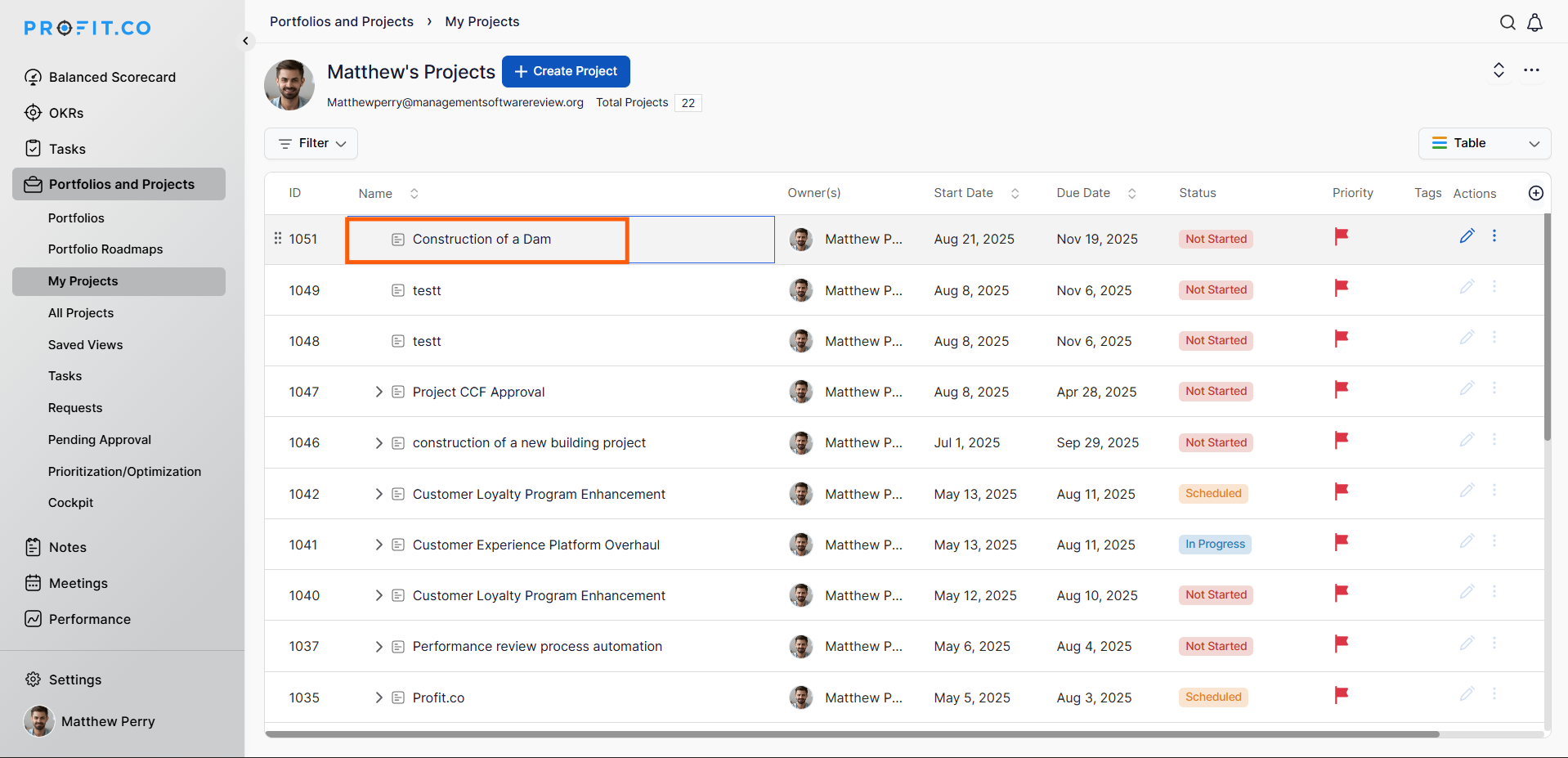
Task: Sort projects by Start Date
Action: tap(1015, 194)
